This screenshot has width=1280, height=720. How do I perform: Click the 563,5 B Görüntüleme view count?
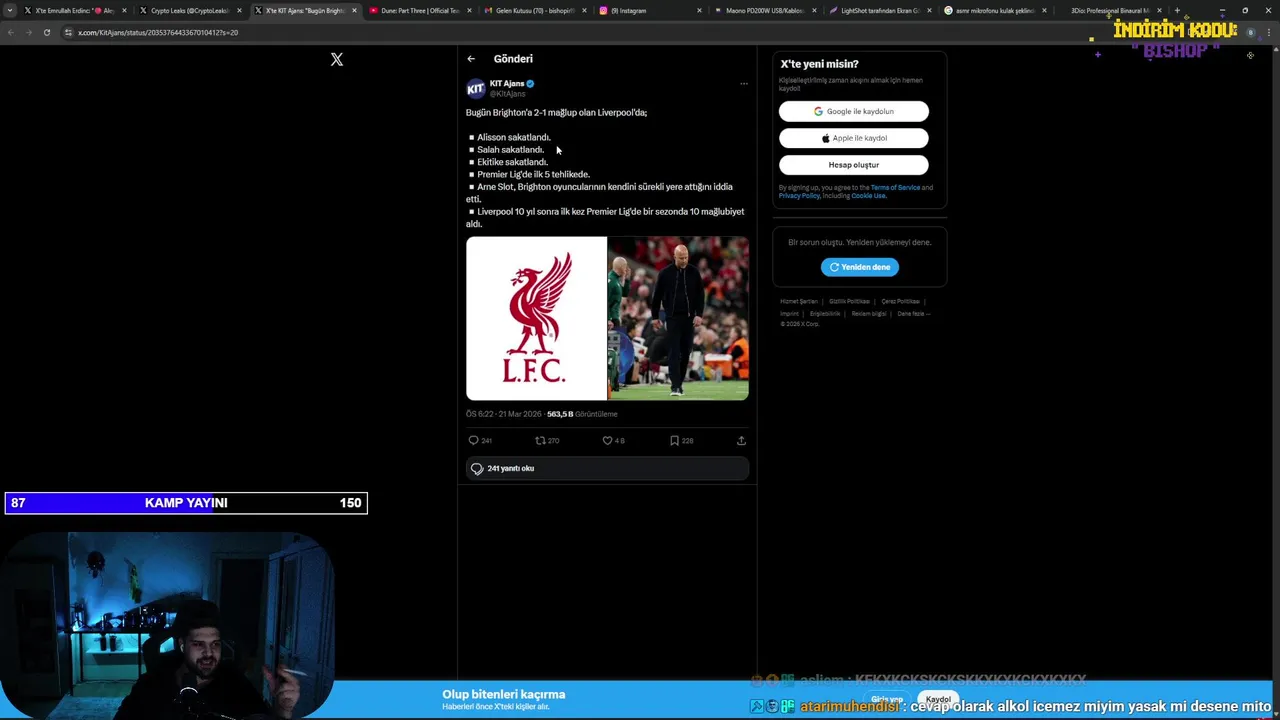click(582, 414)
